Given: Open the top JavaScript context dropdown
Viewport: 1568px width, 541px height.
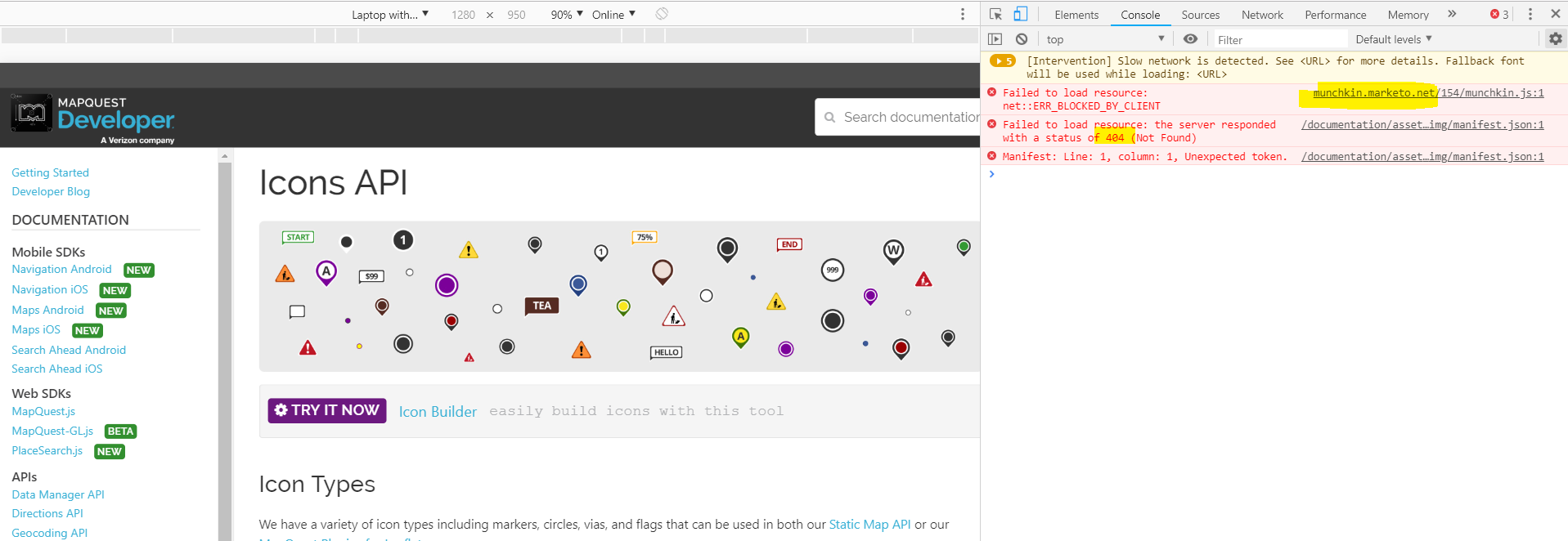Looking at the screenshot, I should point(1105,39).
